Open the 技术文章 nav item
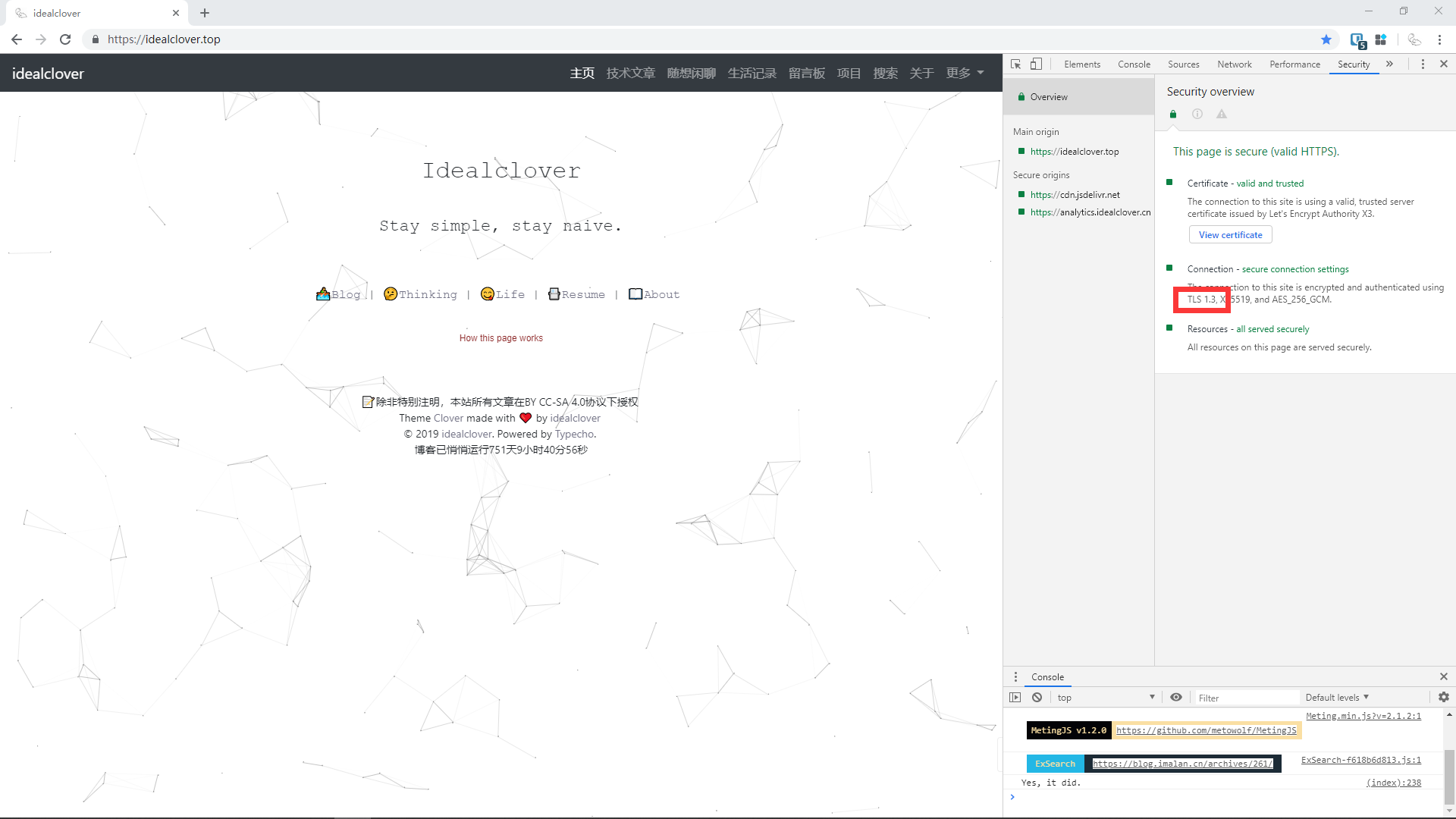The height and width of the screenshot is (819, 1456). [630, 74]
